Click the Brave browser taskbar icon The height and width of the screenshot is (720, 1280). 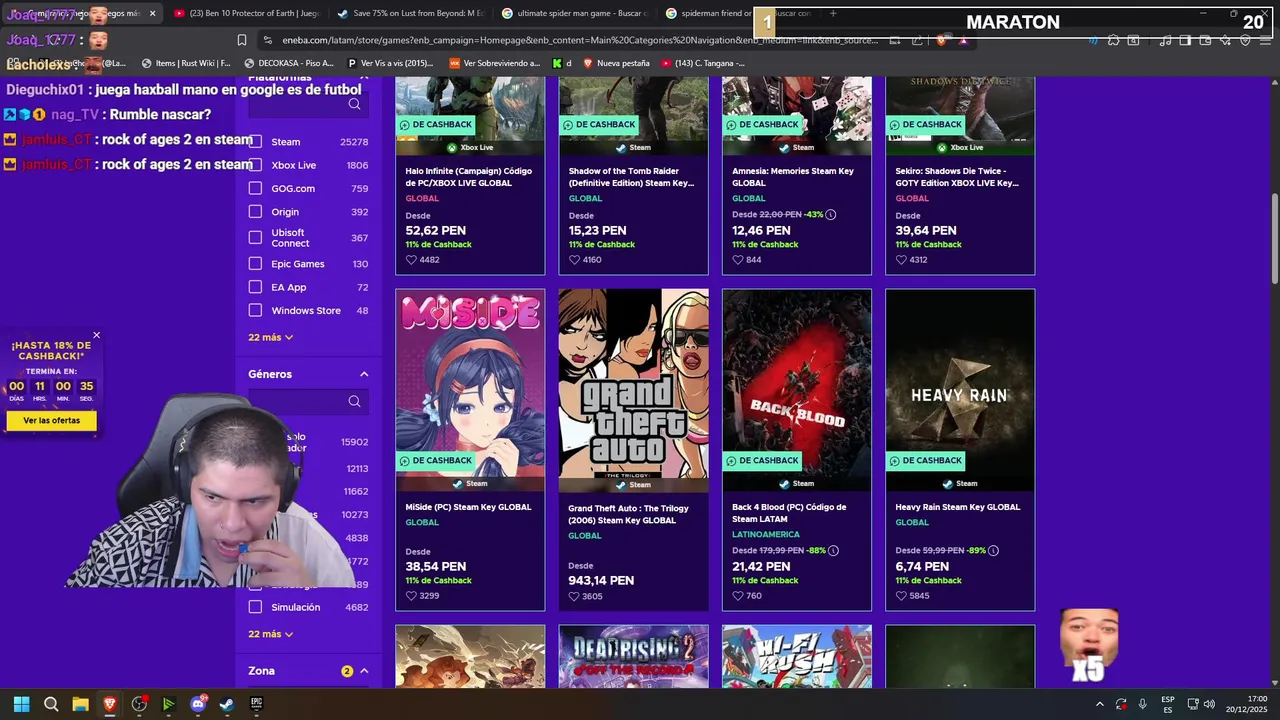110,704
